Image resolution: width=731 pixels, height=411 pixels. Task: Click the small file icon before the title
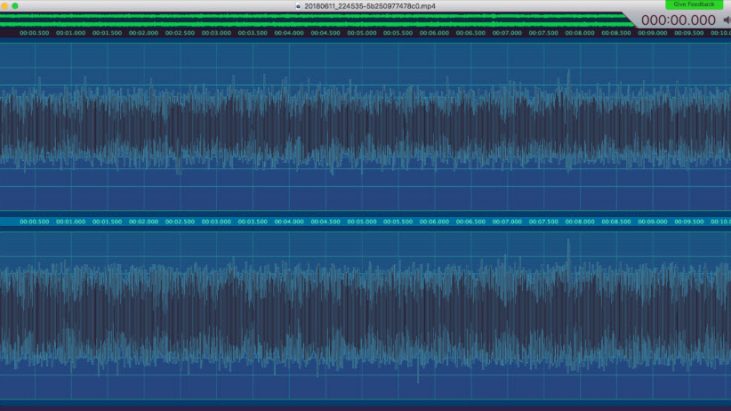click(298, 6)
